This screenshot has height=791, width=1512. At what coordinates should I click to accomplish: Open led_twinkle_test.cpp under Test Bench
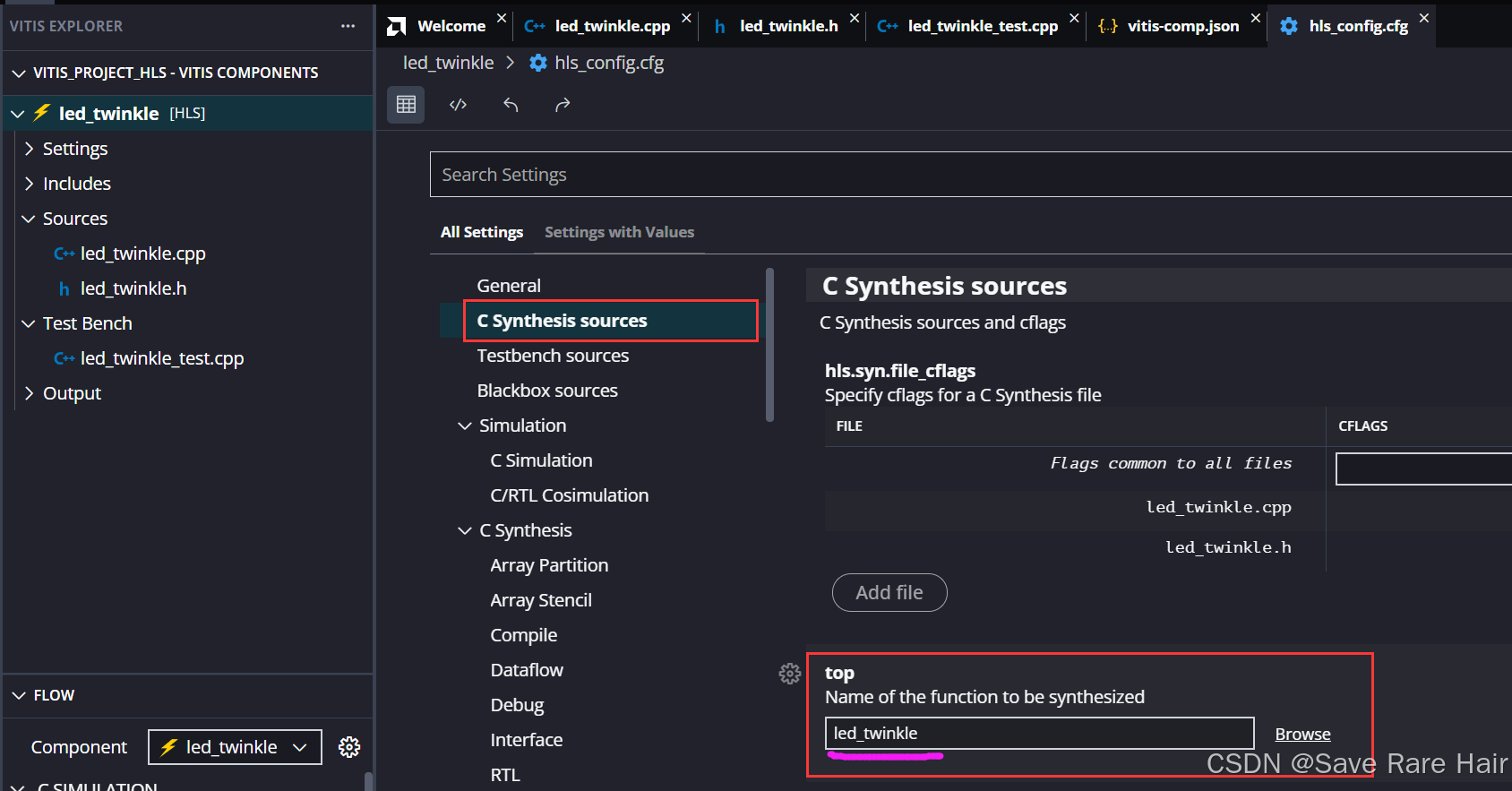162,358
